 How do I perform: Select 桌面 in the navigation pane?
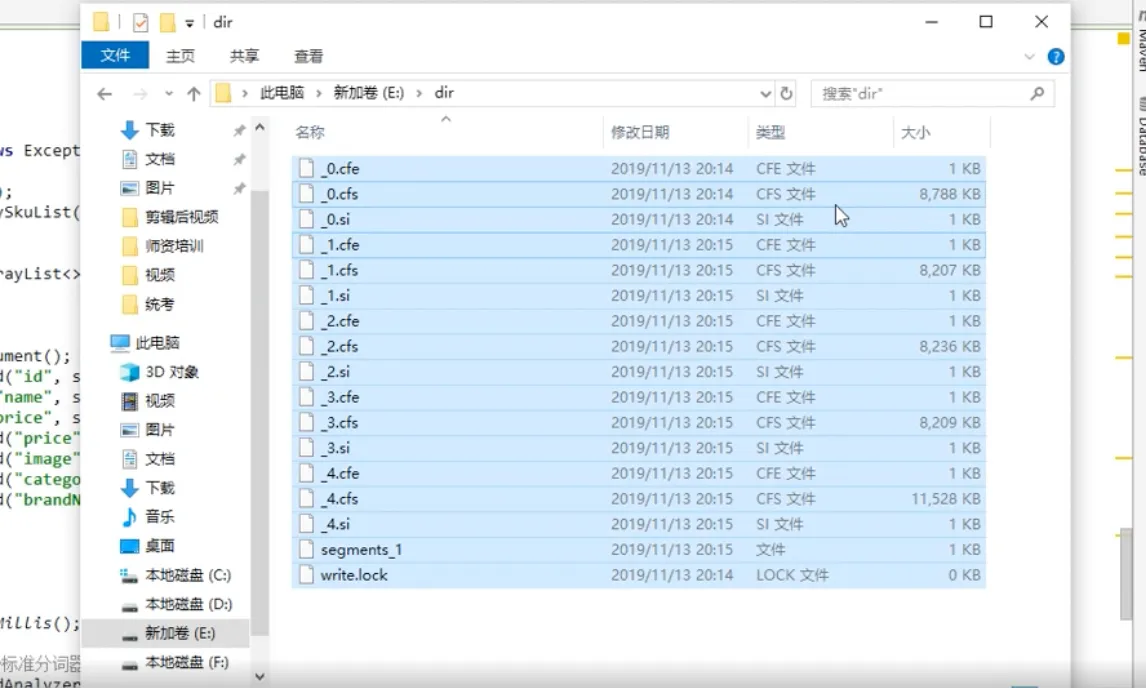coord(159,546)
